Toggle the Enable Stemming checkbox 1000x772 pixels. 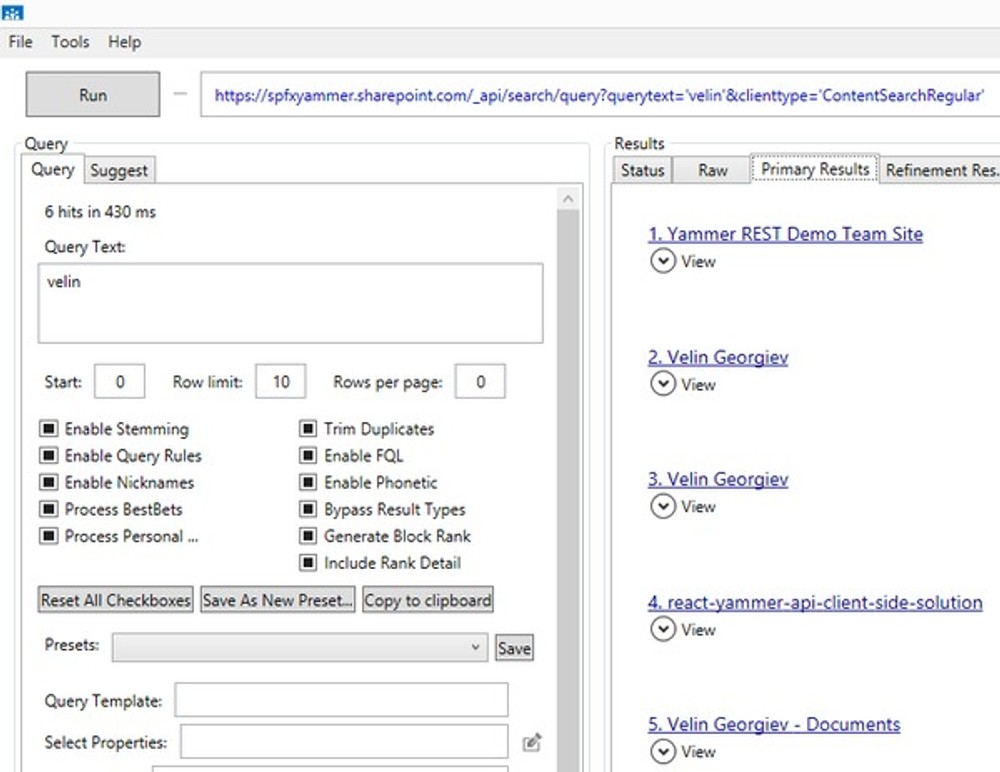(x=48, y=428)
